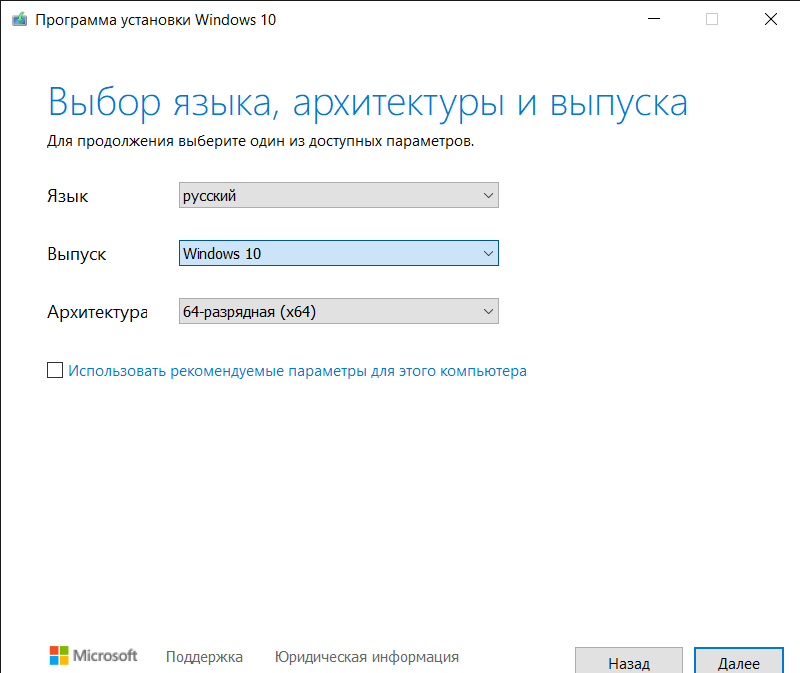Click the Windows setup icon in the title bar
Screen dimensions: 800x673
click(19, 19)
